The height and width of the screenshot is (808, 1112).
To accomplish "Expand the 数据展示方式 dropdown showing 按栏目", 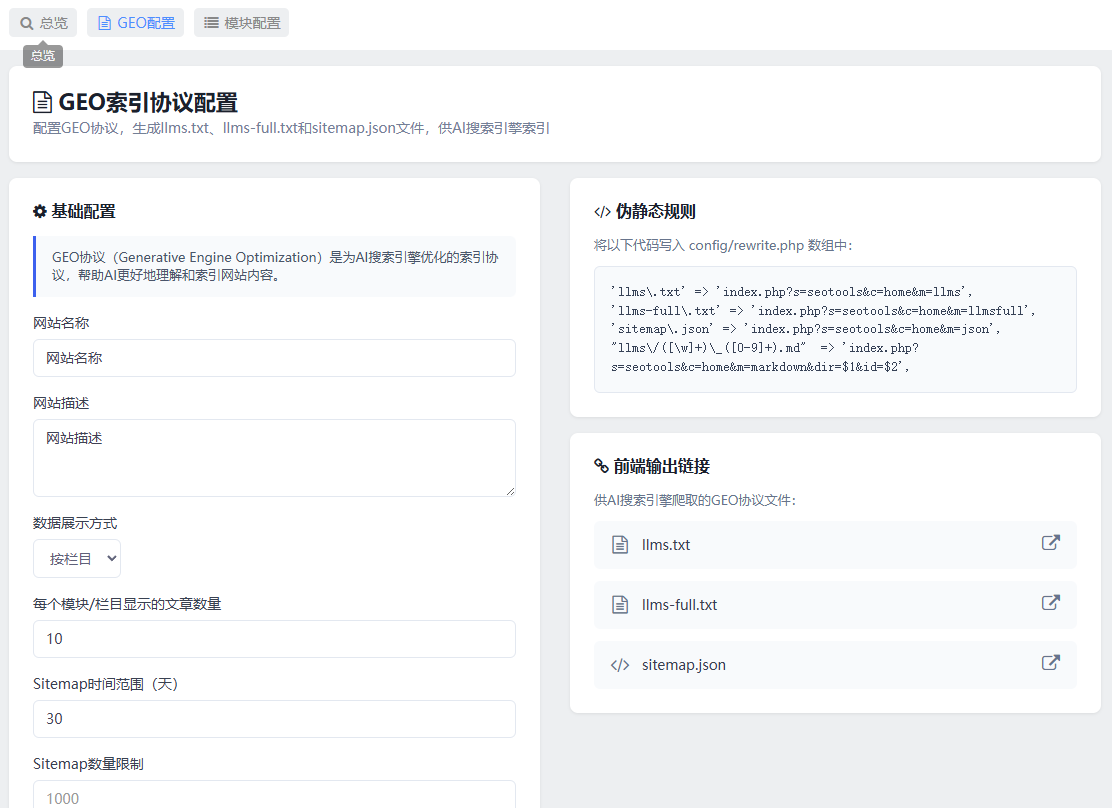I will coord(77,559).
